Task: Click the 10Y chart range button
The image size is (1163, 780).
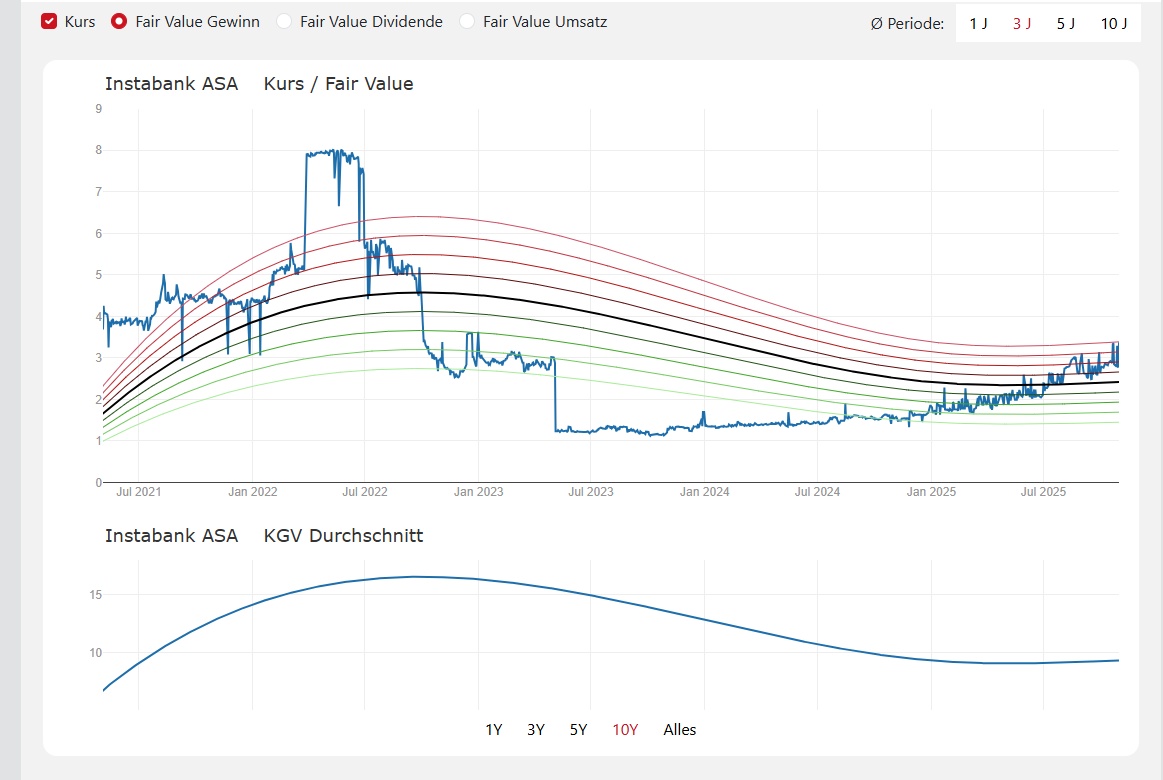Action: (x=625, y=729)
